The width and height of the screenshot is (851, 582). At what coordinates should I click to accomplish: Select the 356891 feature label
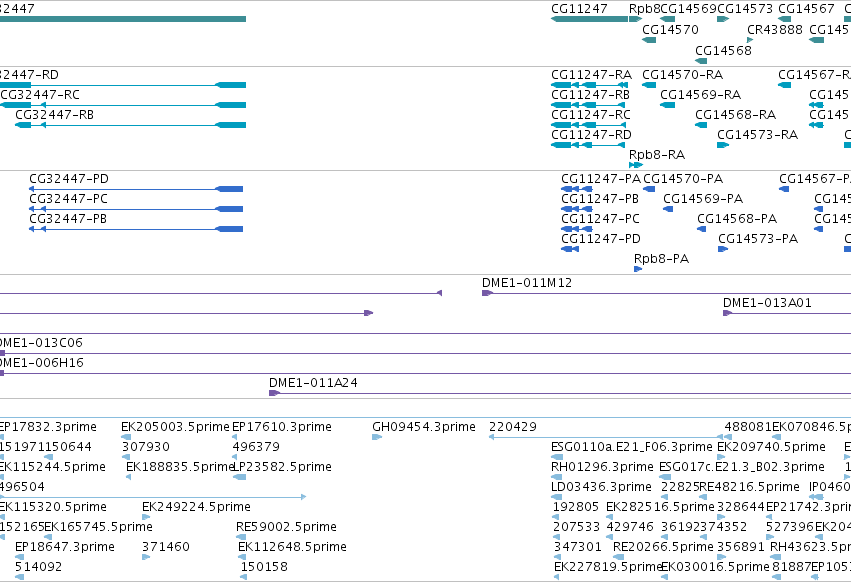point(741,547)
